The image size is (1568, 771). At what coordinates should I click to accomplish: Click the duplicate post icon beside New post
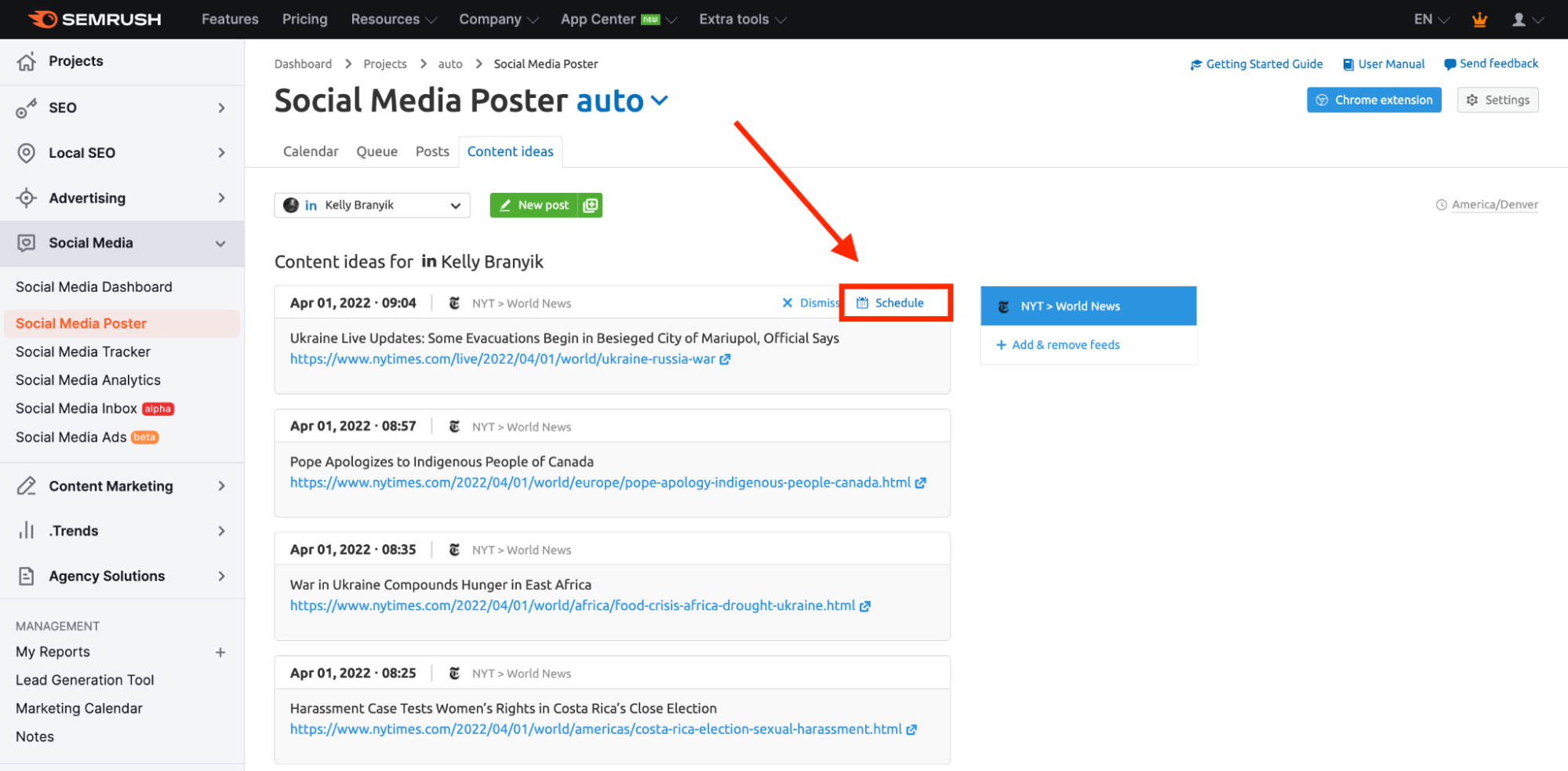pyautogui.click(x=591, y=205)
